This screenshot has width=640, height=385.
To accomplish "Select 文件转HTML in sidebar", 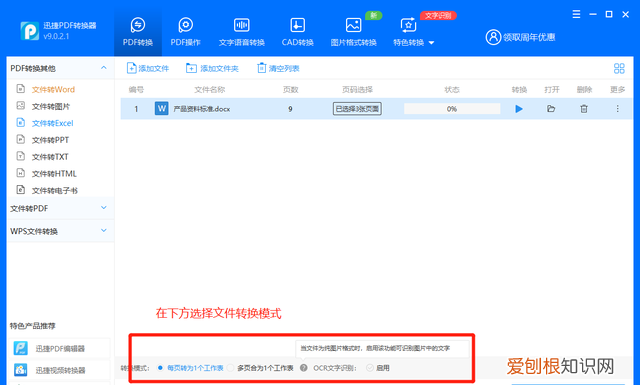I will pyautogui.click(x=54, y=174).
